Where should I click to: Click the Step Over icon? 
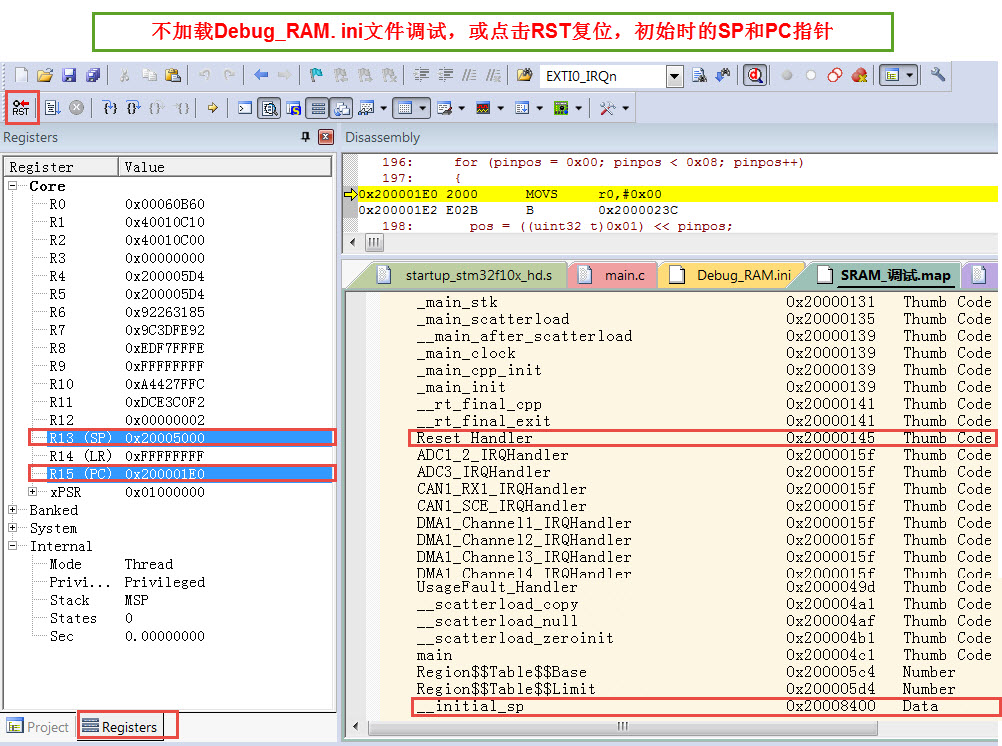pos(133,108)
